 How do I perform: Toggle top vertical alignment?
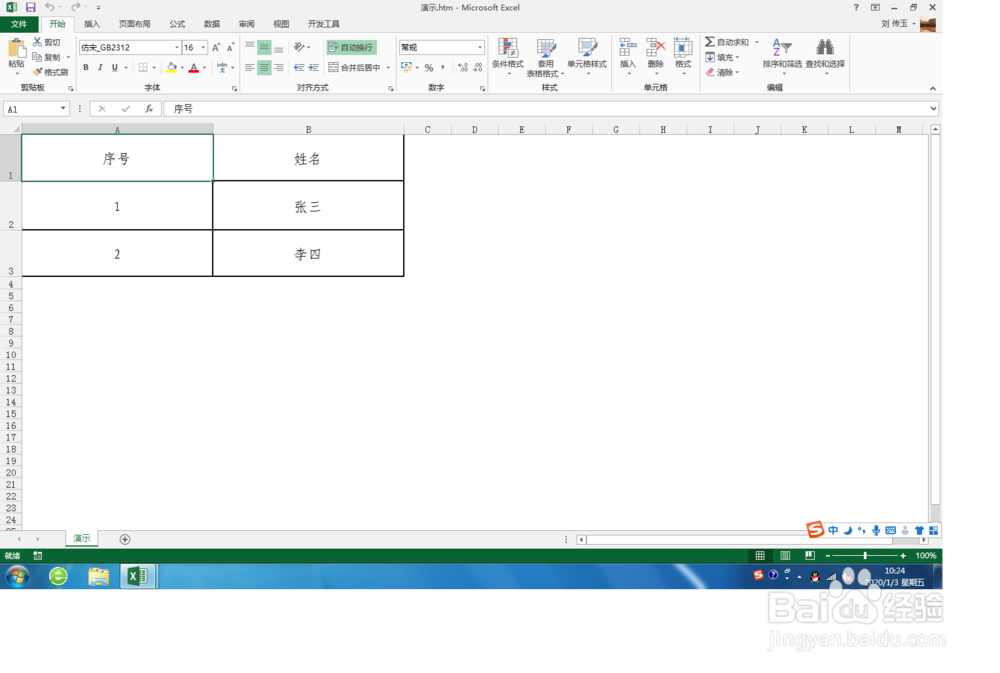pos(250,47)
